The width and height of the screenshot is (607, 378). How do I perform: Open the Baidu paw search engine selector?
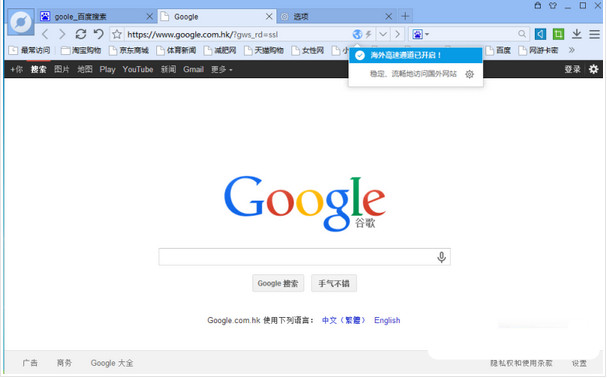point(420,34)
